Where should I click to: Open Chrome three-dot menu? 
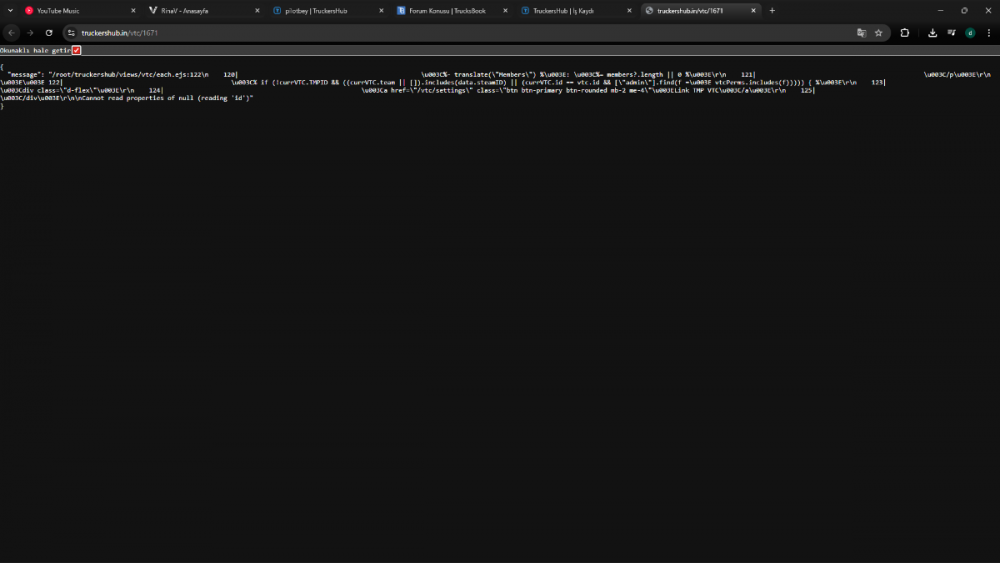pos(988,33)
